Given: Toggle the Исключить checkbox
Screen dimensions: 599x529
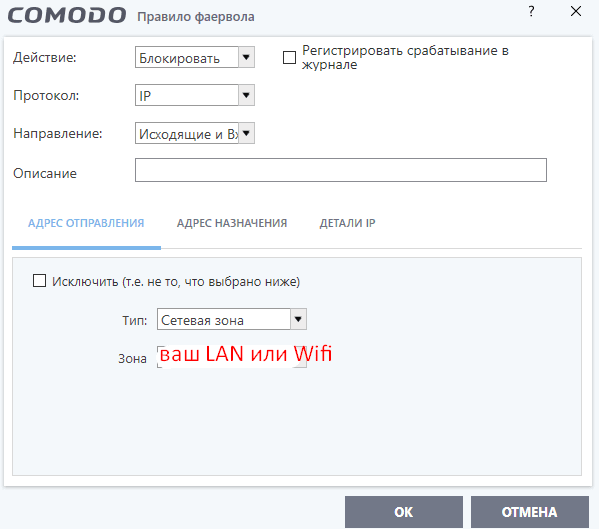Looking at the screenshot, I should tap(39, 281).
